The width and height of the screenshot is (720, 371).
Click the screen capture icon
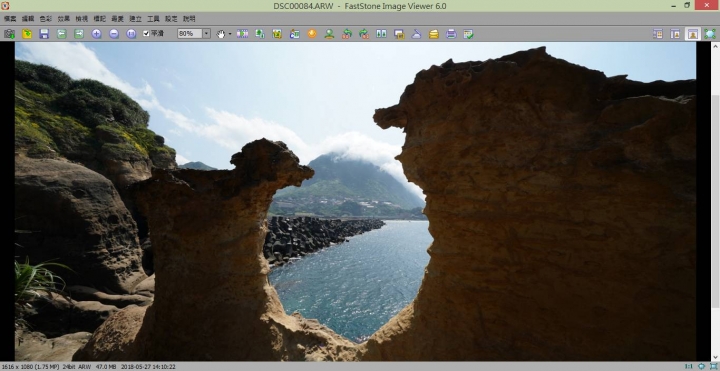[x=399, y=34]
